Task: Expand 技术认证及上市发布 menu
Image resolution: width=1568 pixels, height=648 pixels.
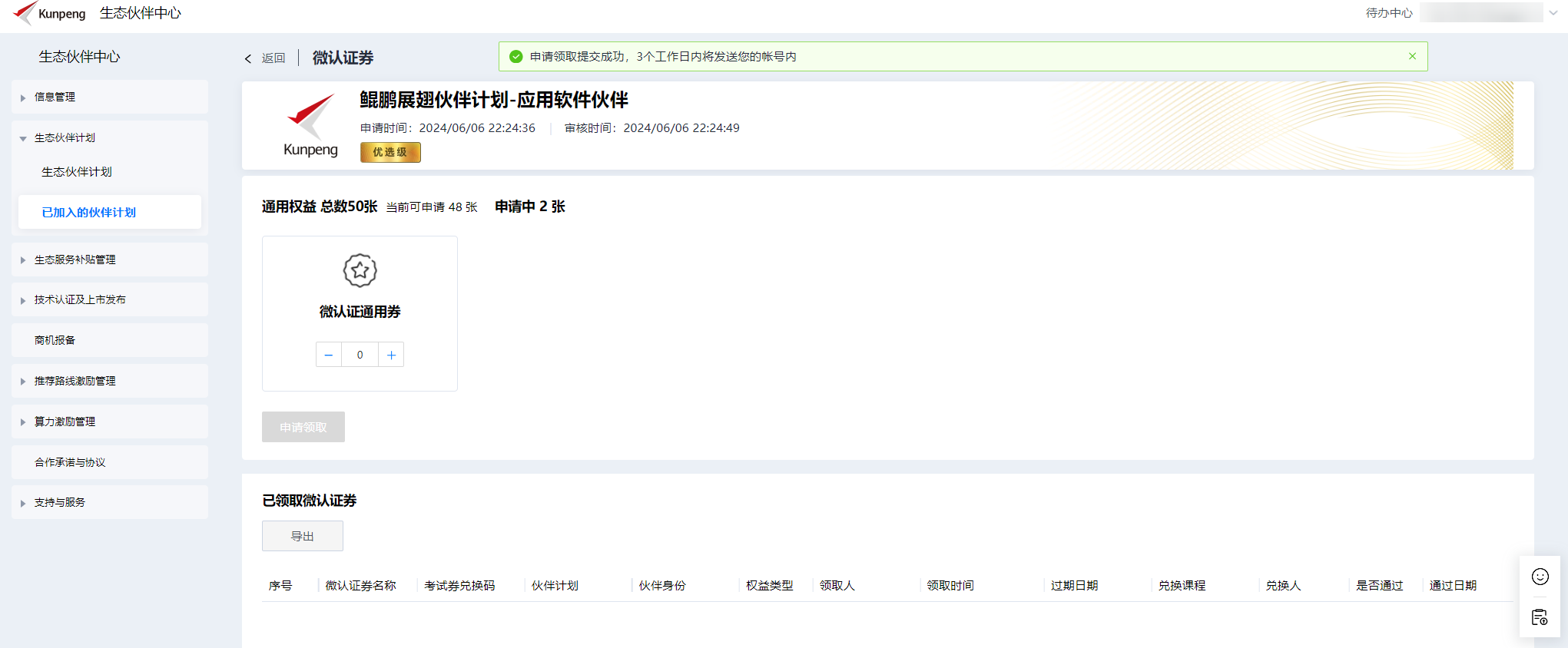Action: [x=110, y=299]
